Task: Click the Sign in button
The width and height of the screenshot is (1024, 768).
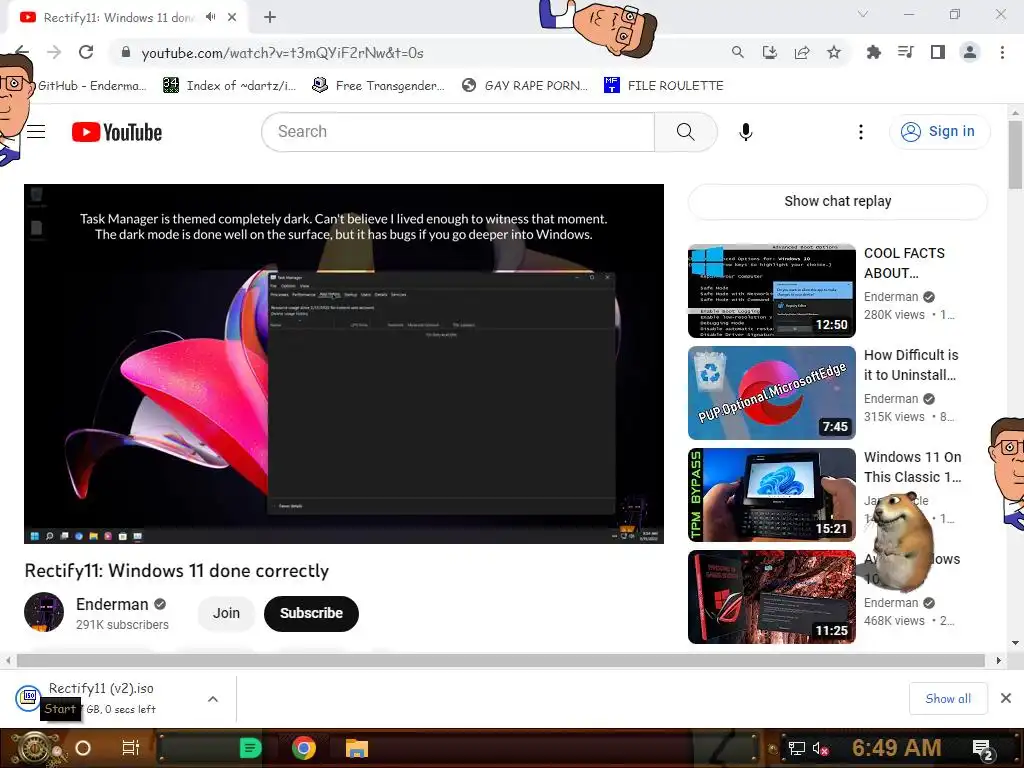Action: (x=940, y=131)
